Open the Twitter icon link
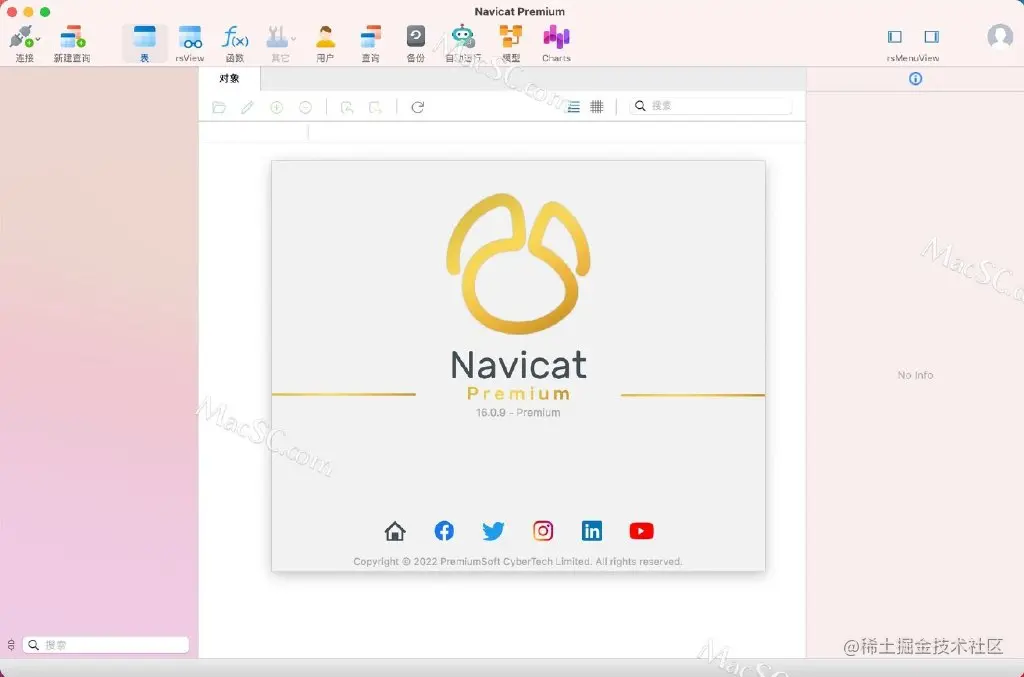Viewport: 1024px width, 677px height. coord(493,531)
